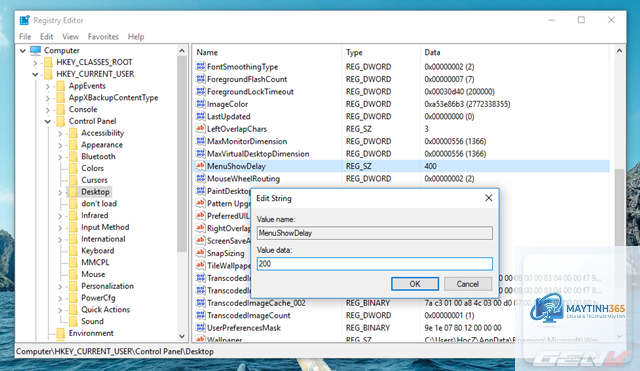Expand the Personalization key
Viewport: 640px width, 371px height.
pos(60,287)
